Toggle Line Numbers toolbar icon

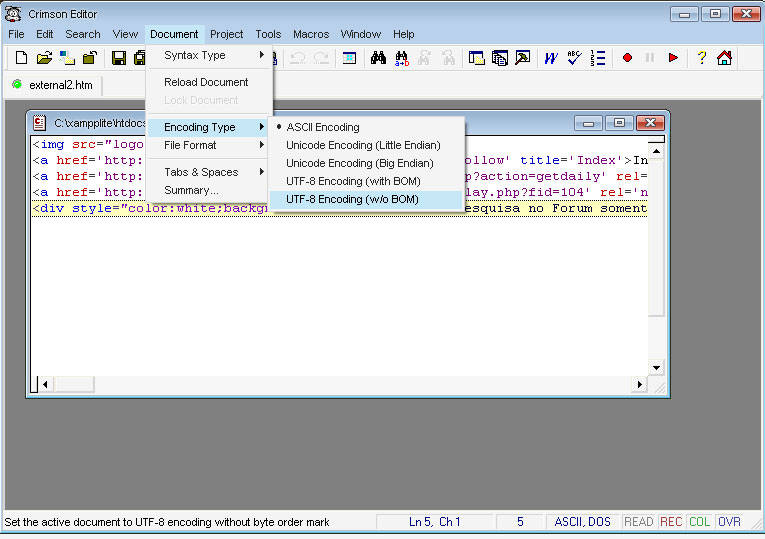tap(598, 58)
